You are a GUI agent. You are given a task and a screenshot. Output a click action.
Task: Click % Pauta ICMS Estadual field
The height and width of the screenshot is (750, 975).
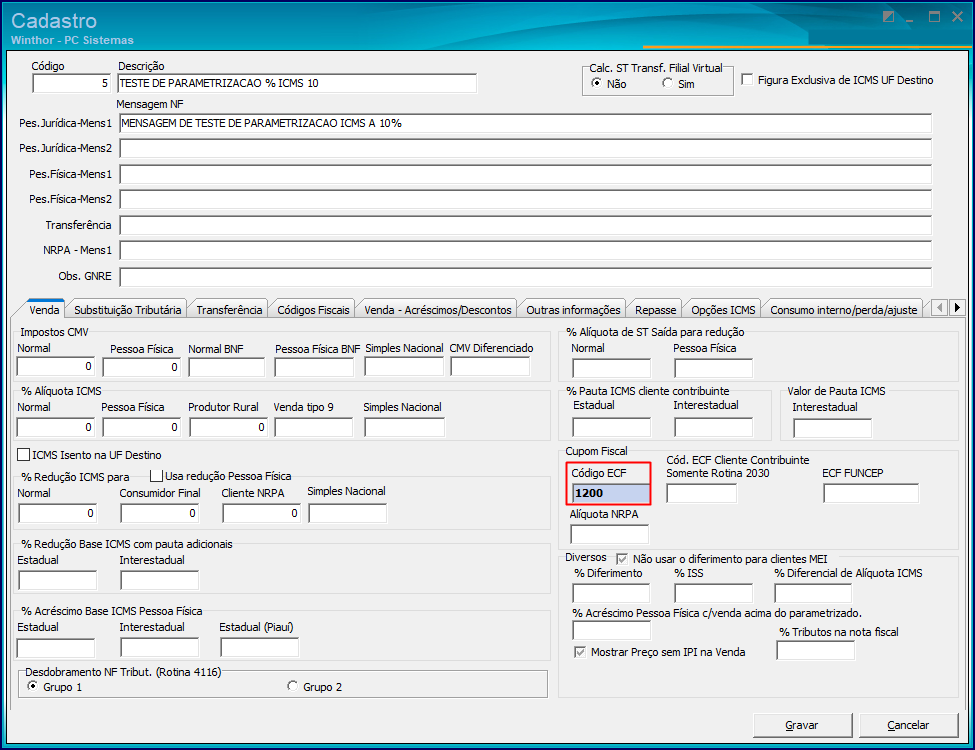611,427
